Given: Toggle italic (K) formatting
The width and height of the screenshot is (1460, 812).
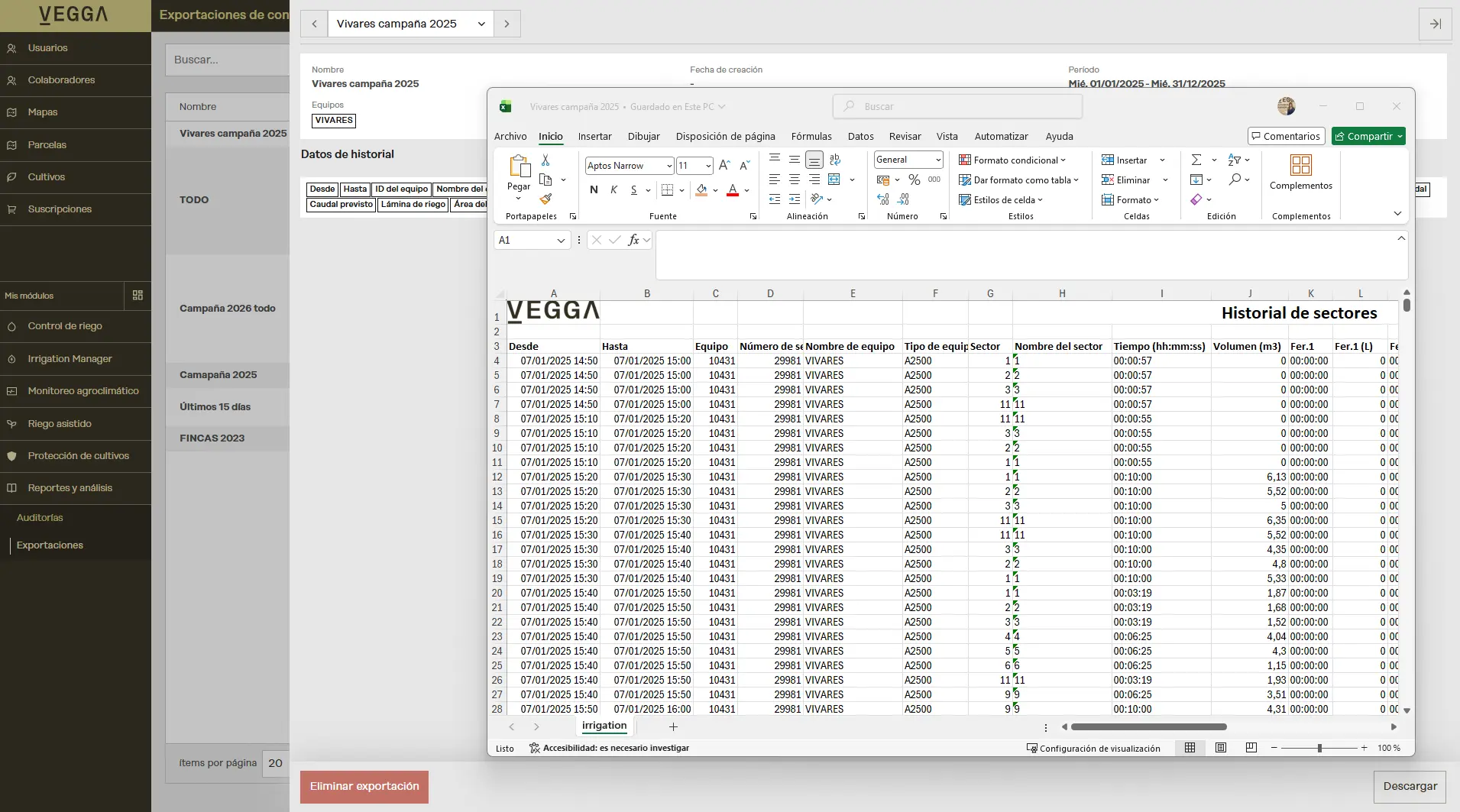Looking at the screenshot, I should click(x=613, y=190).
